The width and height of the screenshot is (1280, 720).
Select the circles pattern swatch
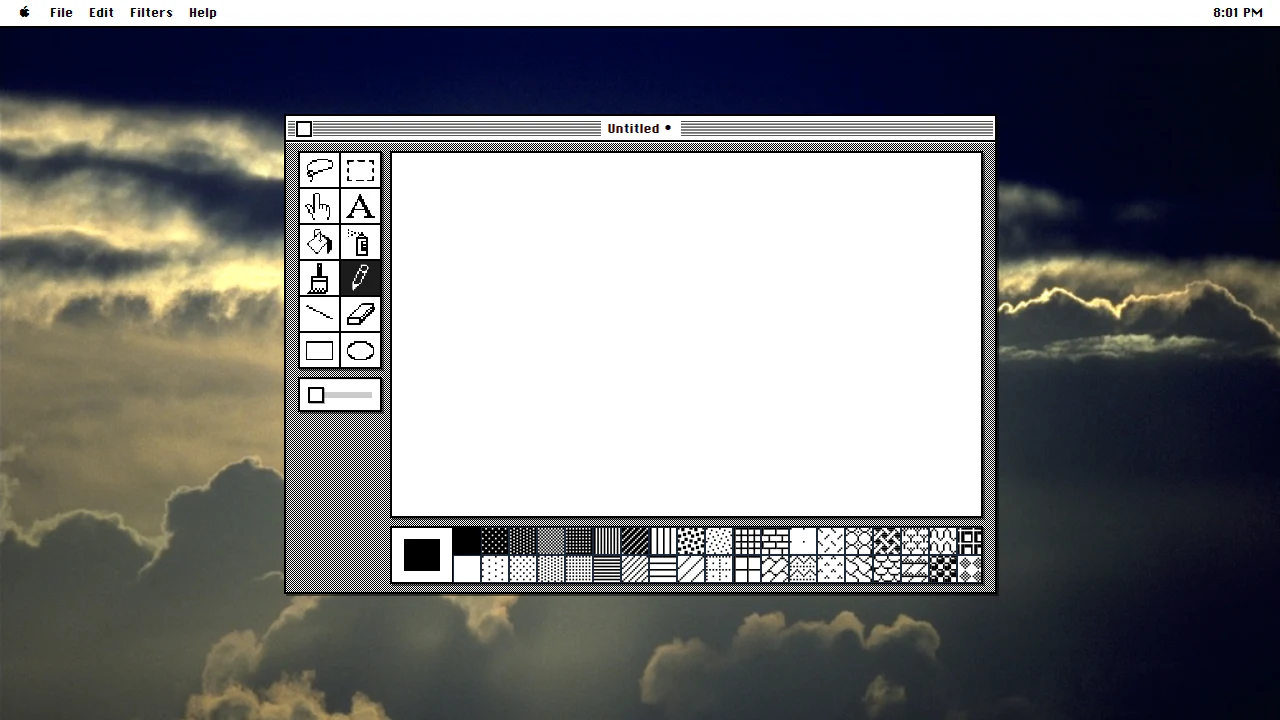coord(859,542)
